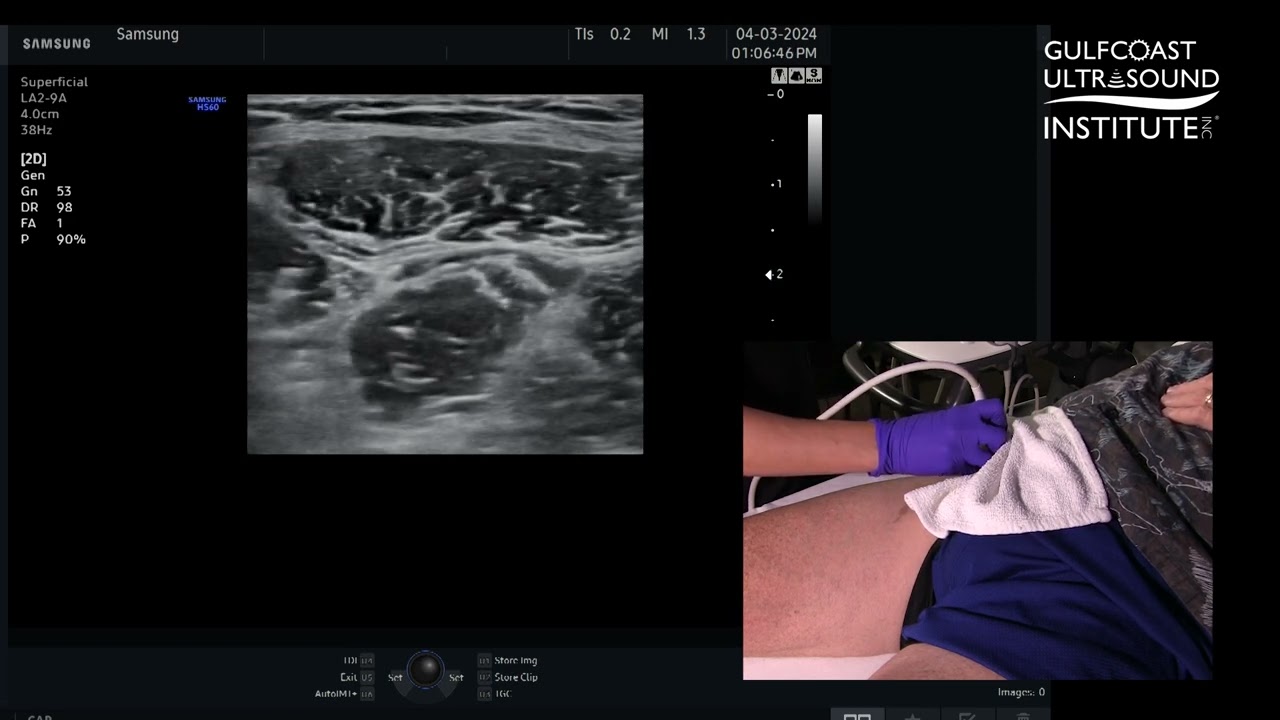Click the grayscale map bar
Image resolution: width=1280 pixels, height=720 pixels.
tap(815, 168)
